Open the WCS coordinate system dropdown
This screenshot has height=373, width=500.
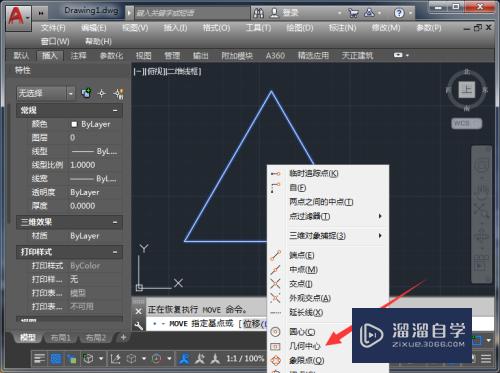click(467, 123)
